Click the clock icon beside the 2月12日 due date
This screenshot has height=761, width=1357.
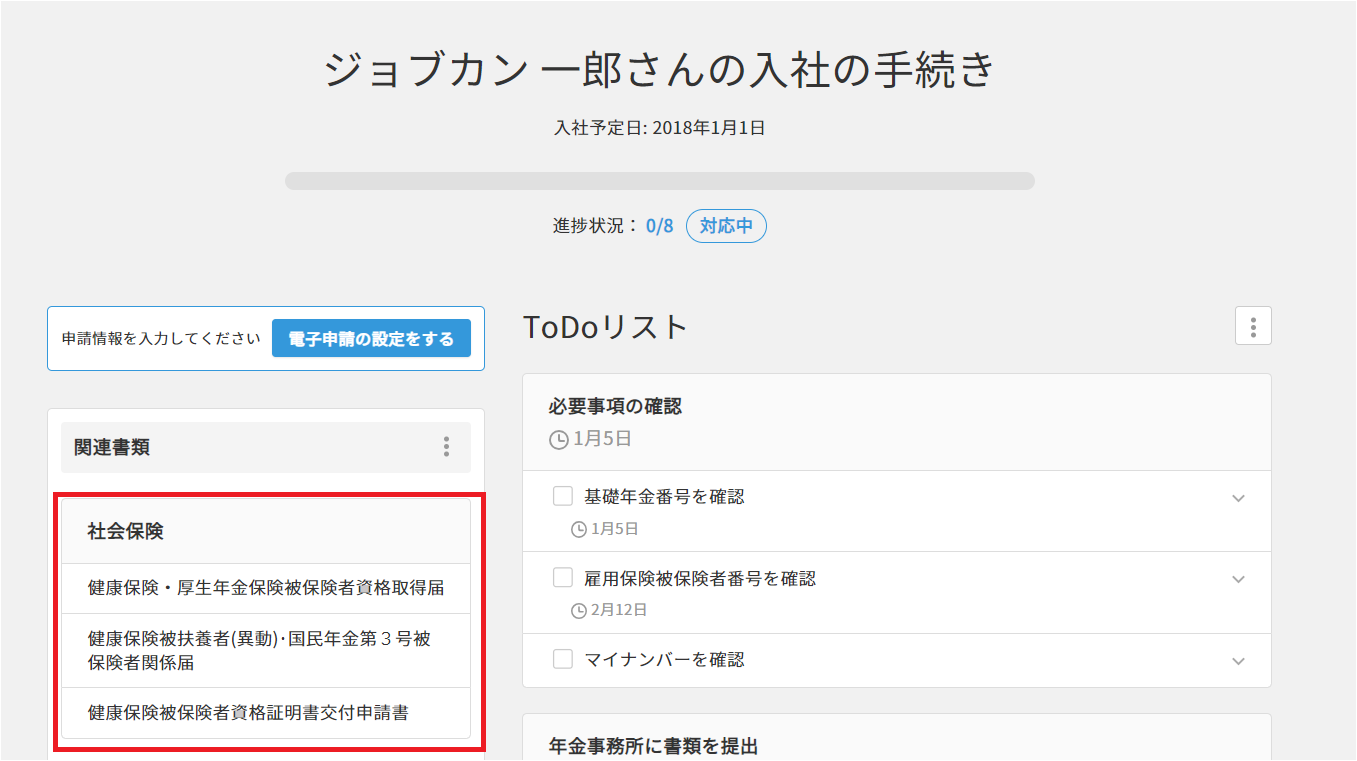(578, 610)
